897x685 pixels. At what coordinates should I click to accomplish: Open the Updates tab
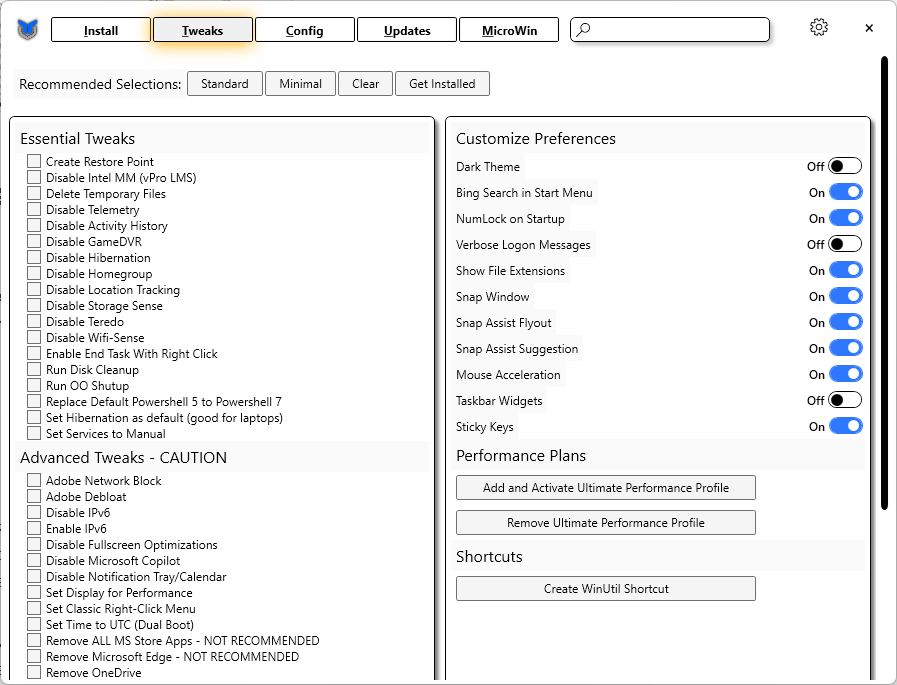pos(407,30)
